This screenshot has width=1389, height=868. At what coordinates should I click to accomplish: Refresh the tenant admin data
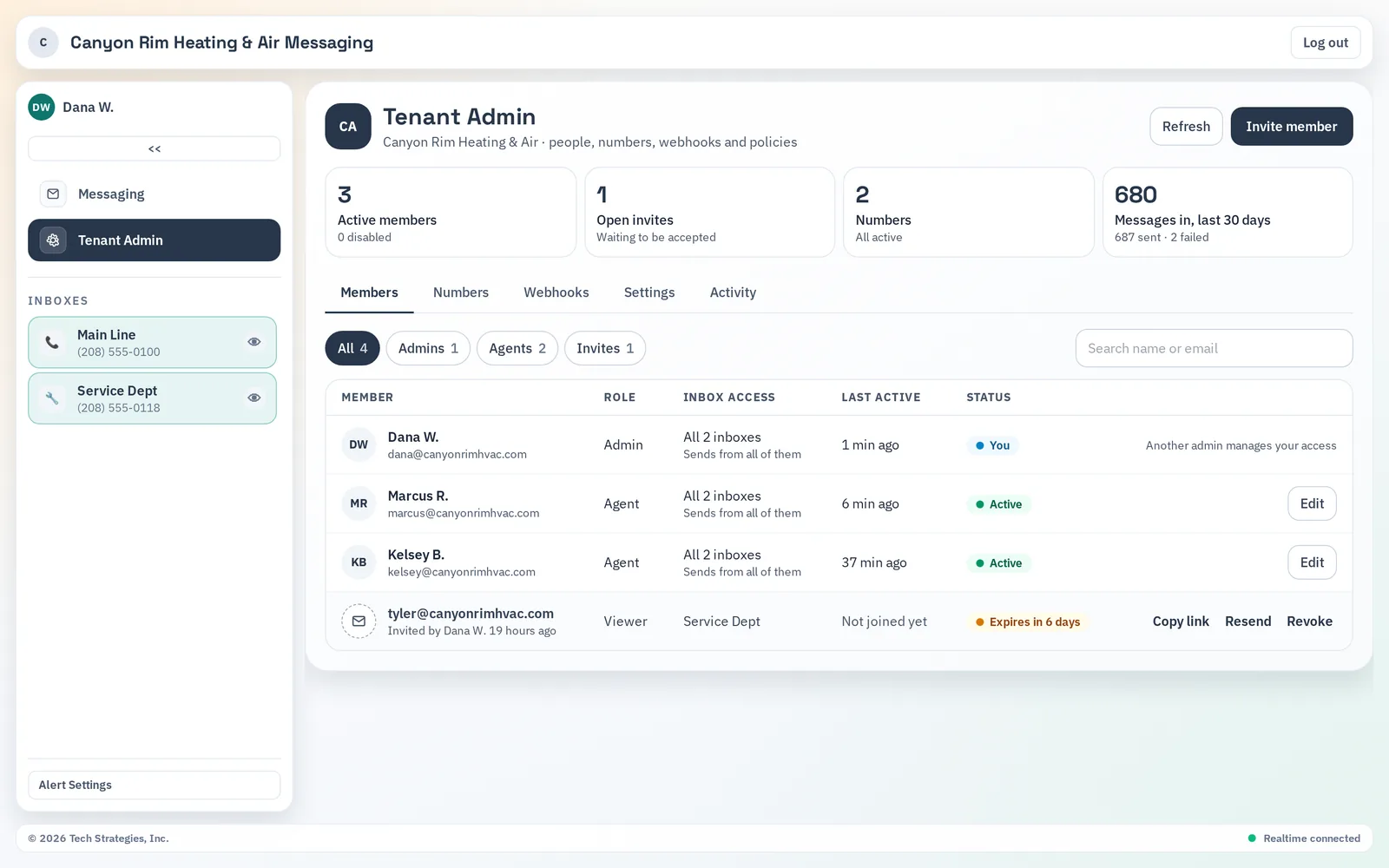tap(1186, 127)
